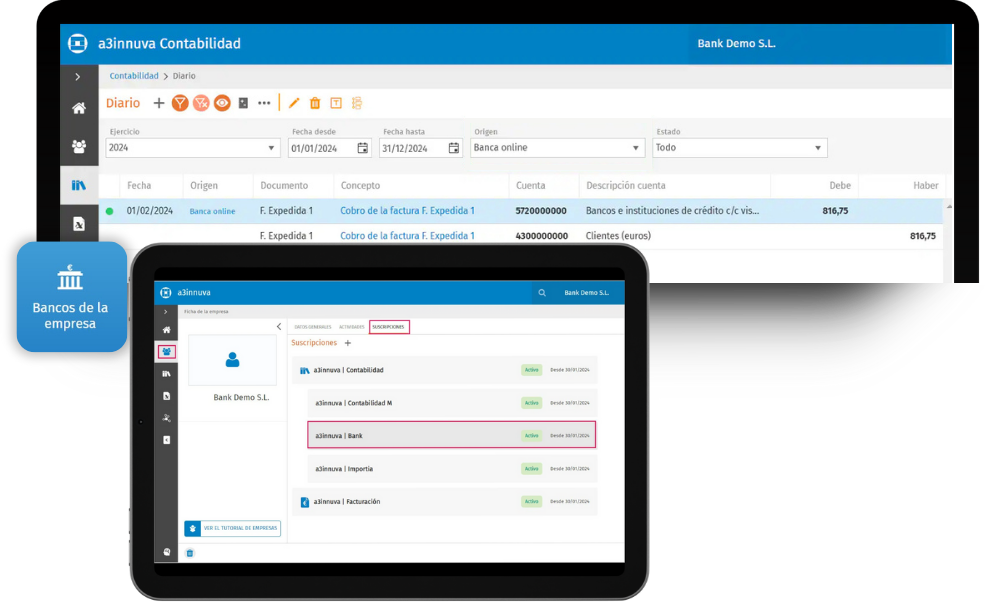The image size is (990, 602).
Task: Click the Ver el tutorial de empresas button
Action: click(x=232, y=528)
